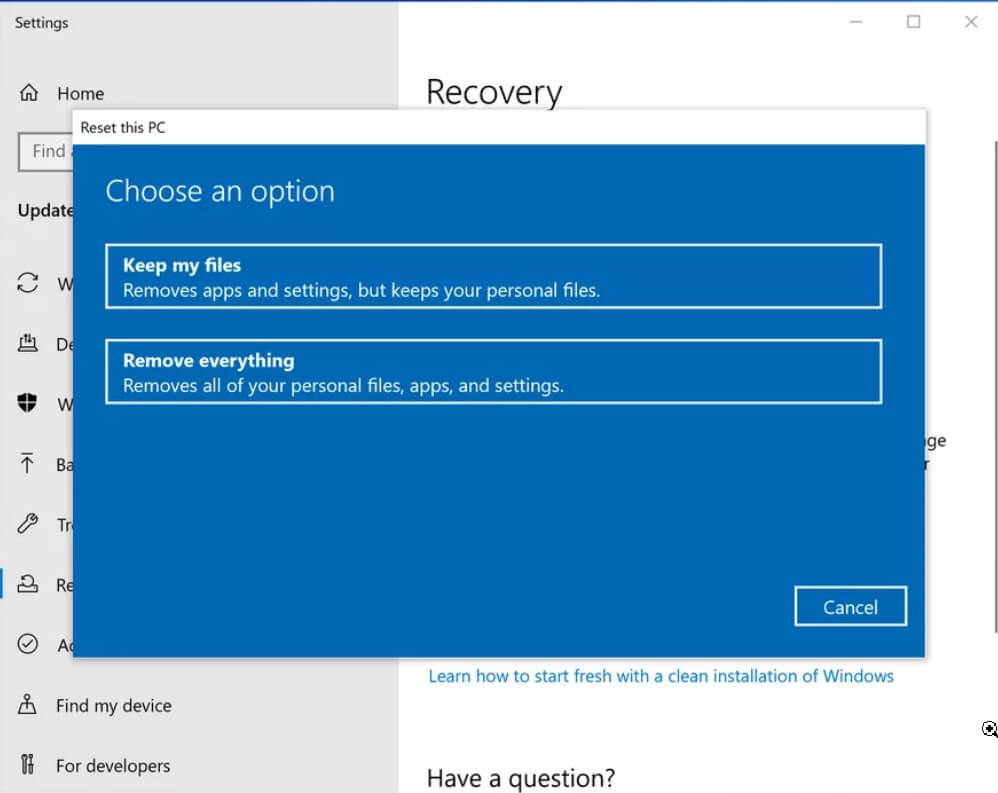
Task: Minimize the Settings window
Action: click(856, 22)
